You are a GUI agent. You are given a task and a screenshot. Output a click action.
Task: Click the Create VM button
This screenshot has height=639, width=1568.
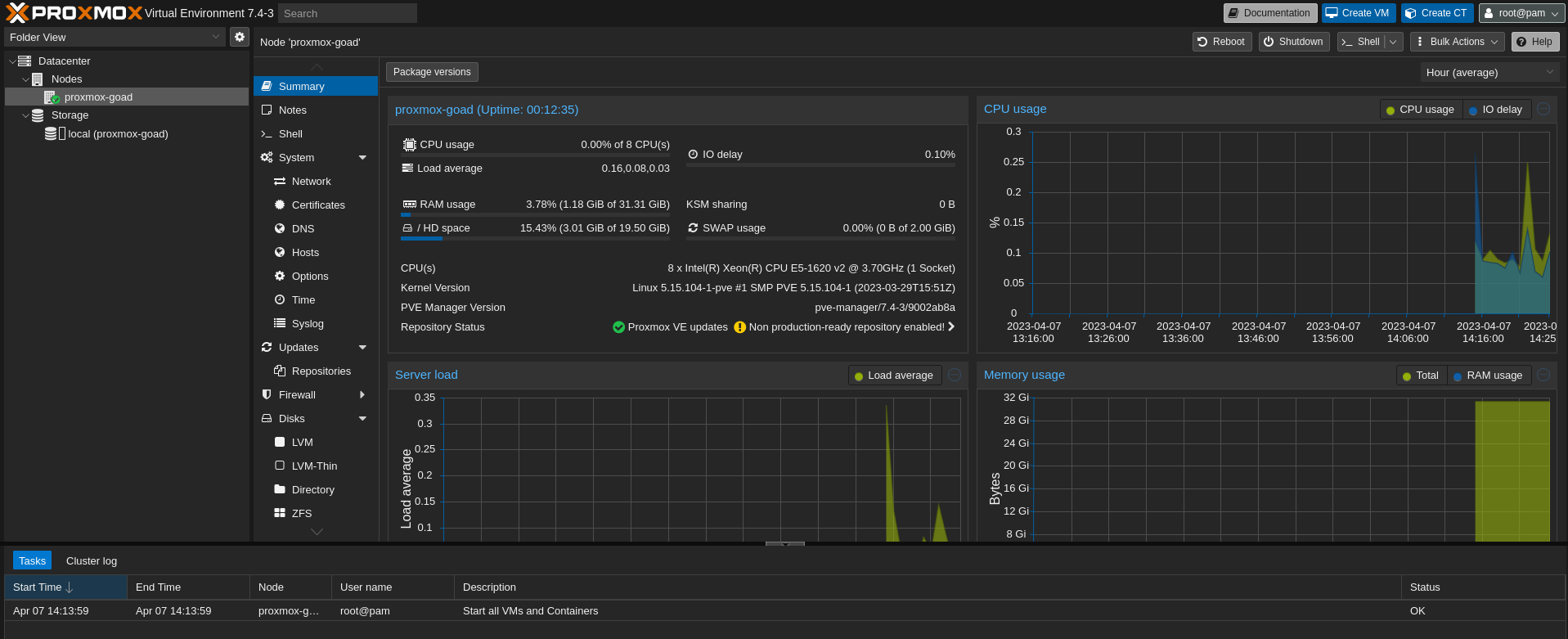tap(1358, 13)
